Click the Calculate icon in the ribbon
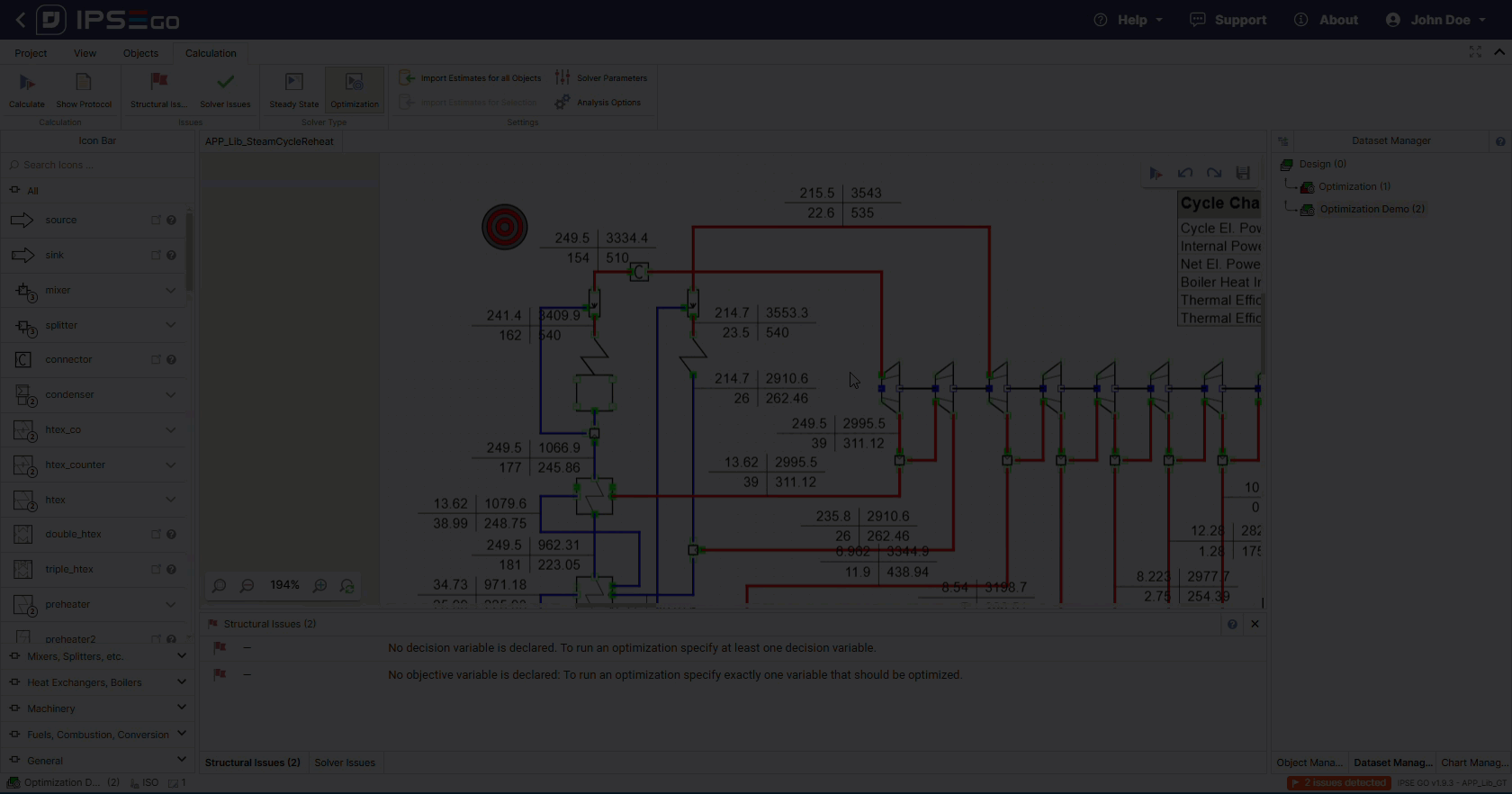 (27, 84)
